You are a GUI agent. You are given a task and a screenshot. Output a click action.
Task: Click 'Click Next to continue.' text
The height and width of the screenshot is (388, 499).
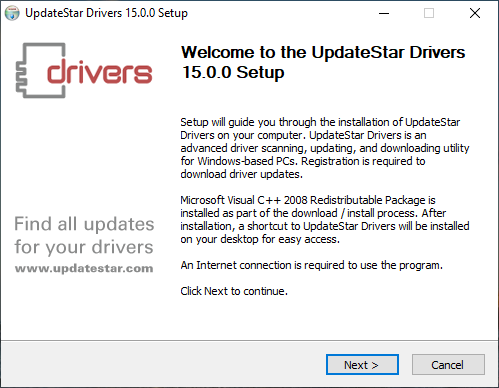(x=234, y=291)
